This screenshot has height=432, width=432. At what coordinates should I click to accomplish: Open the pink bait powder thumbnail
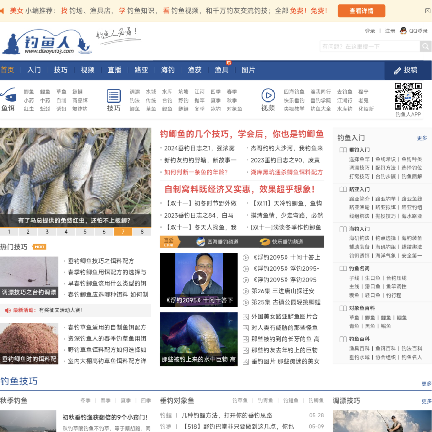pos(29,344)
